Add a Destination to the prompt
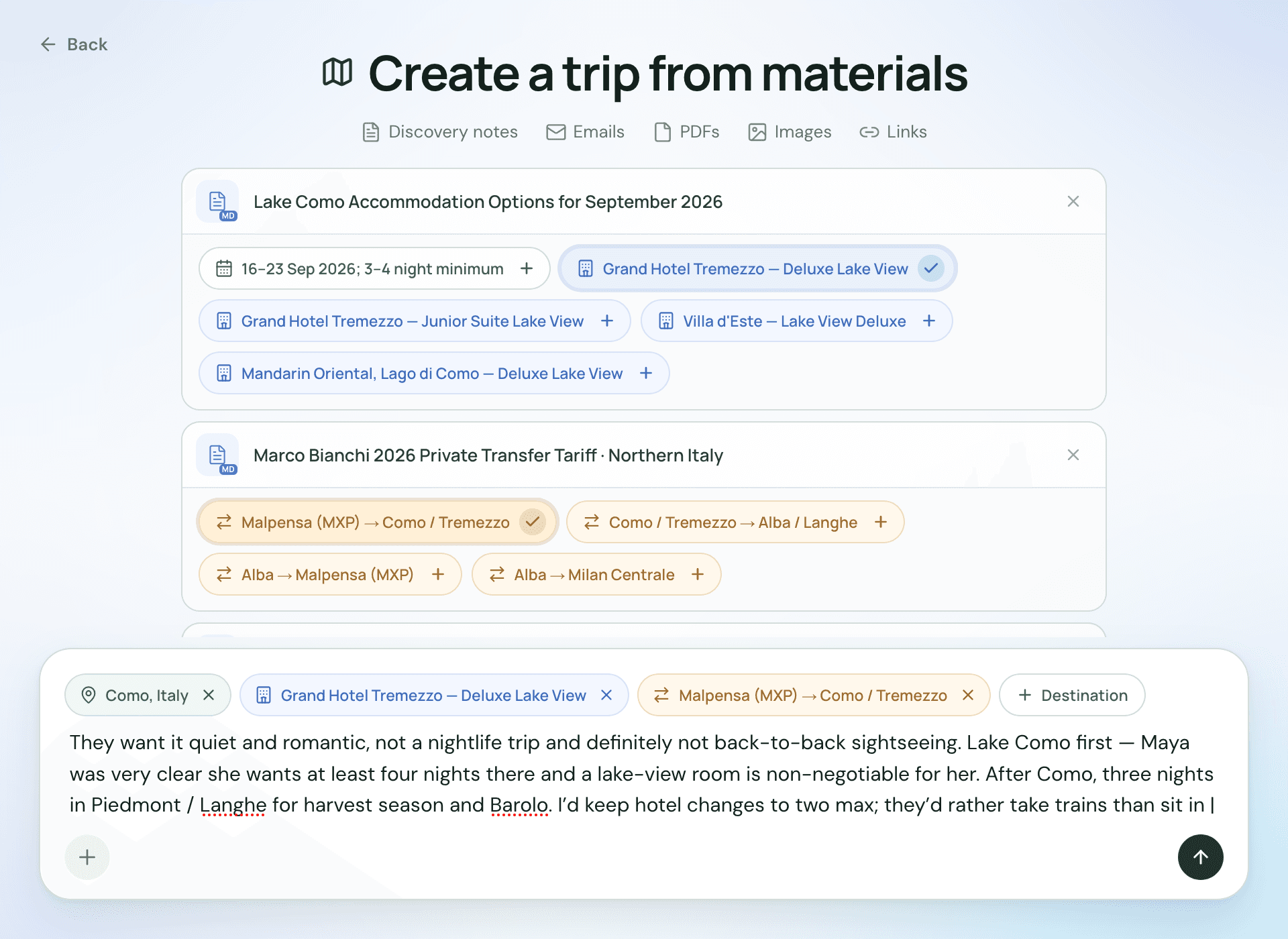Viewport: 1288px width, 939px height. 1072,695
